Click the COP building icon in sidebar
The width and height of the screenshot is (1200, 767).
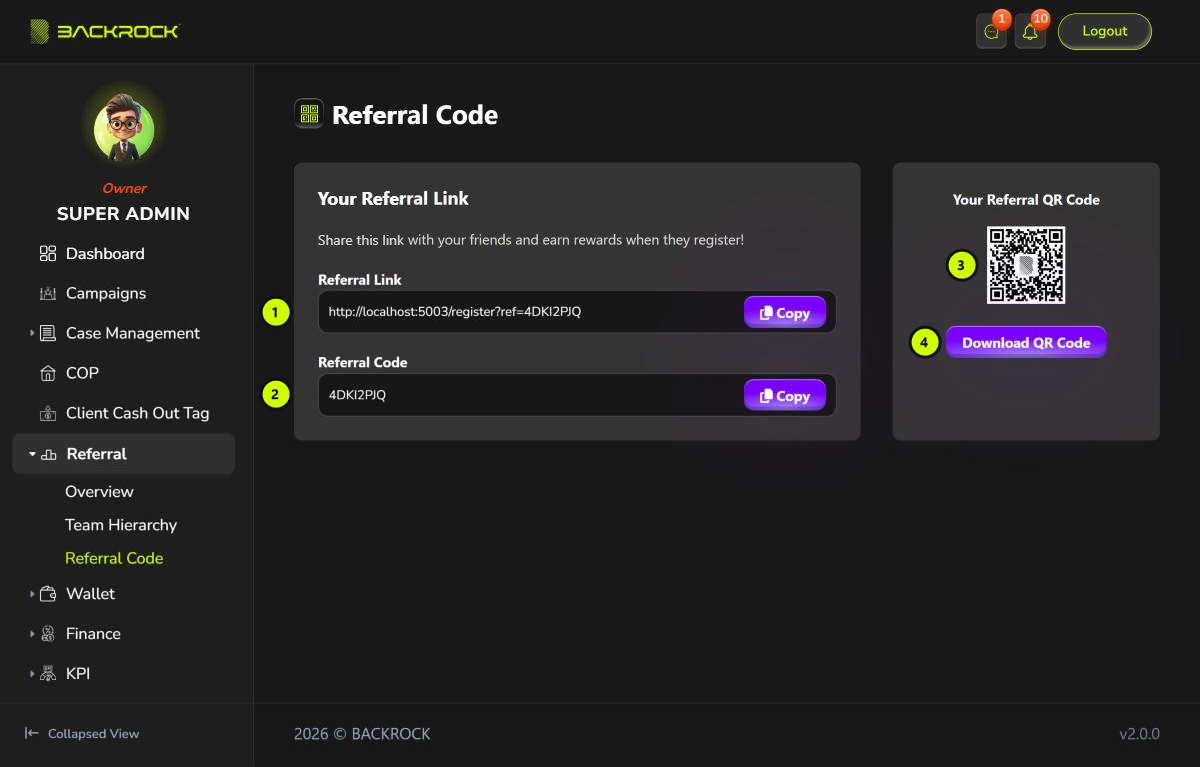pos(48,374)
